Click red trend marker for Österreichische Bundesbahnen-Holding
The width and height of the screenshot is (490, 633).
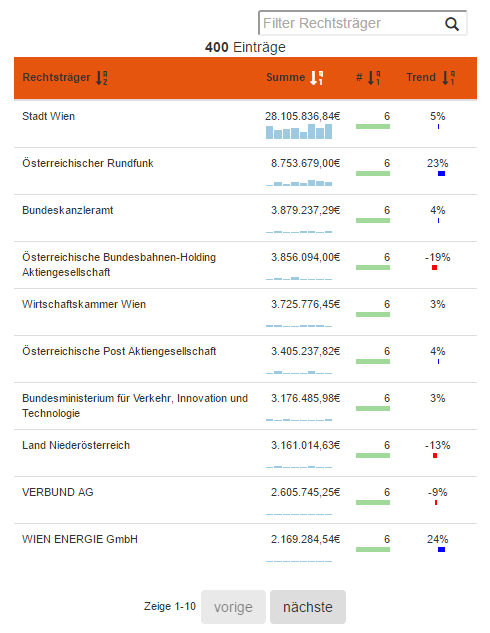point(434,268)
